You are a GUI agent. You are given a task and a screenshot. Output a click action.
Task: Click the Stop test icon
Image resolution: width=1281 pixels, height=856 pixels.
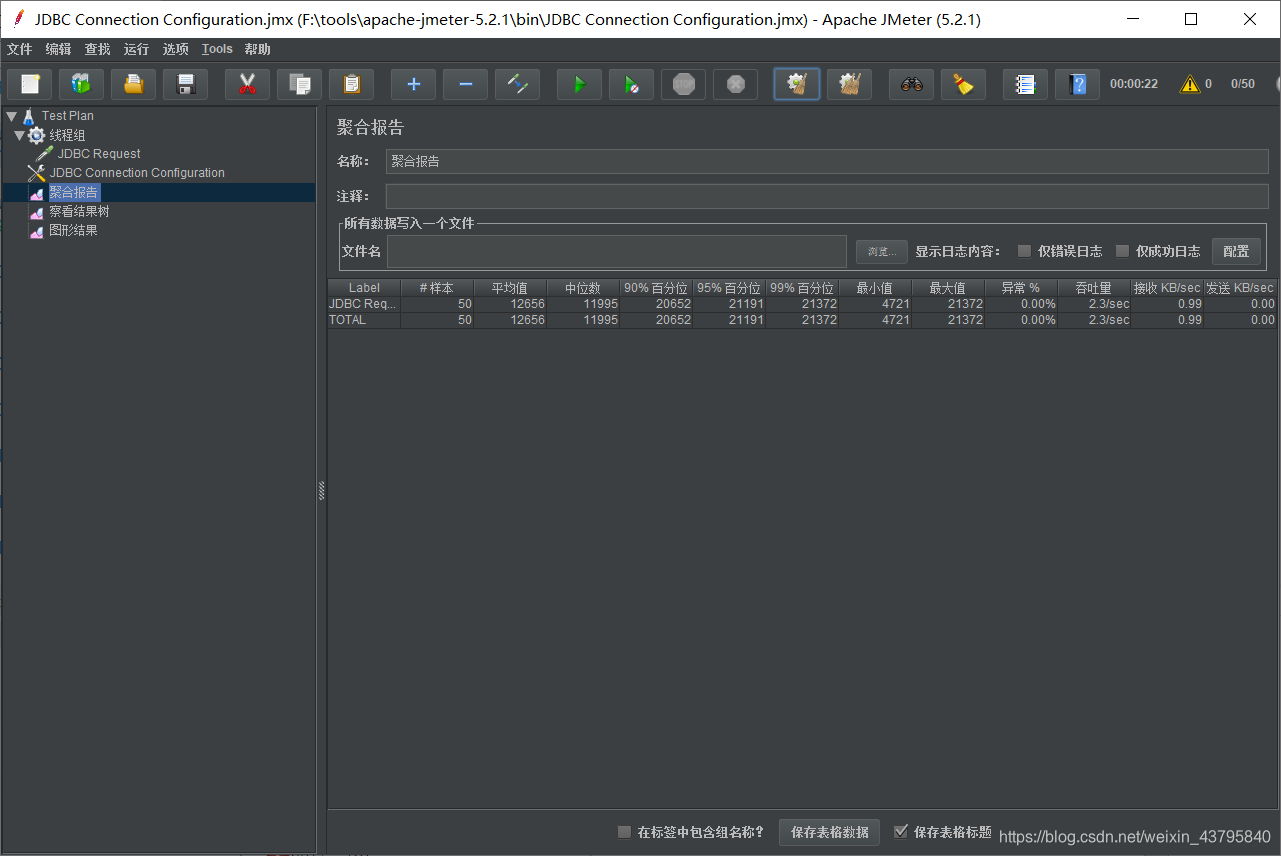click(683, 84)
